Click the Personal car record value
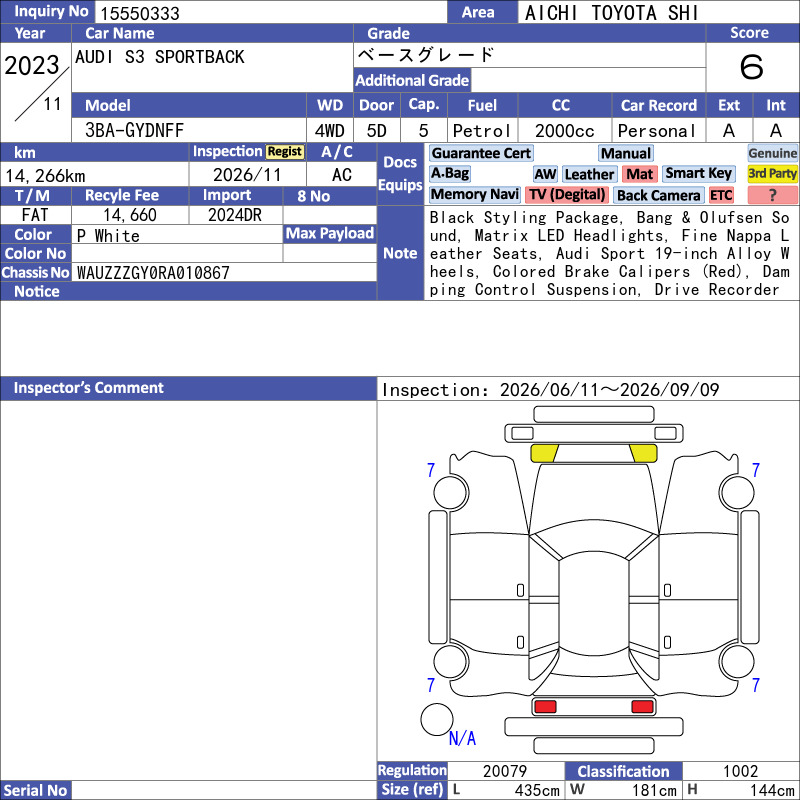 point(657,131)
